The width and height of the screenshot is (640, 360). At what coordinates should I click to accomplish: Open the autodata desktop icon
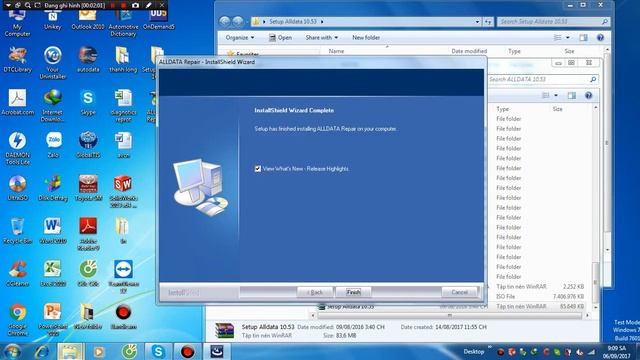(88, 59)
